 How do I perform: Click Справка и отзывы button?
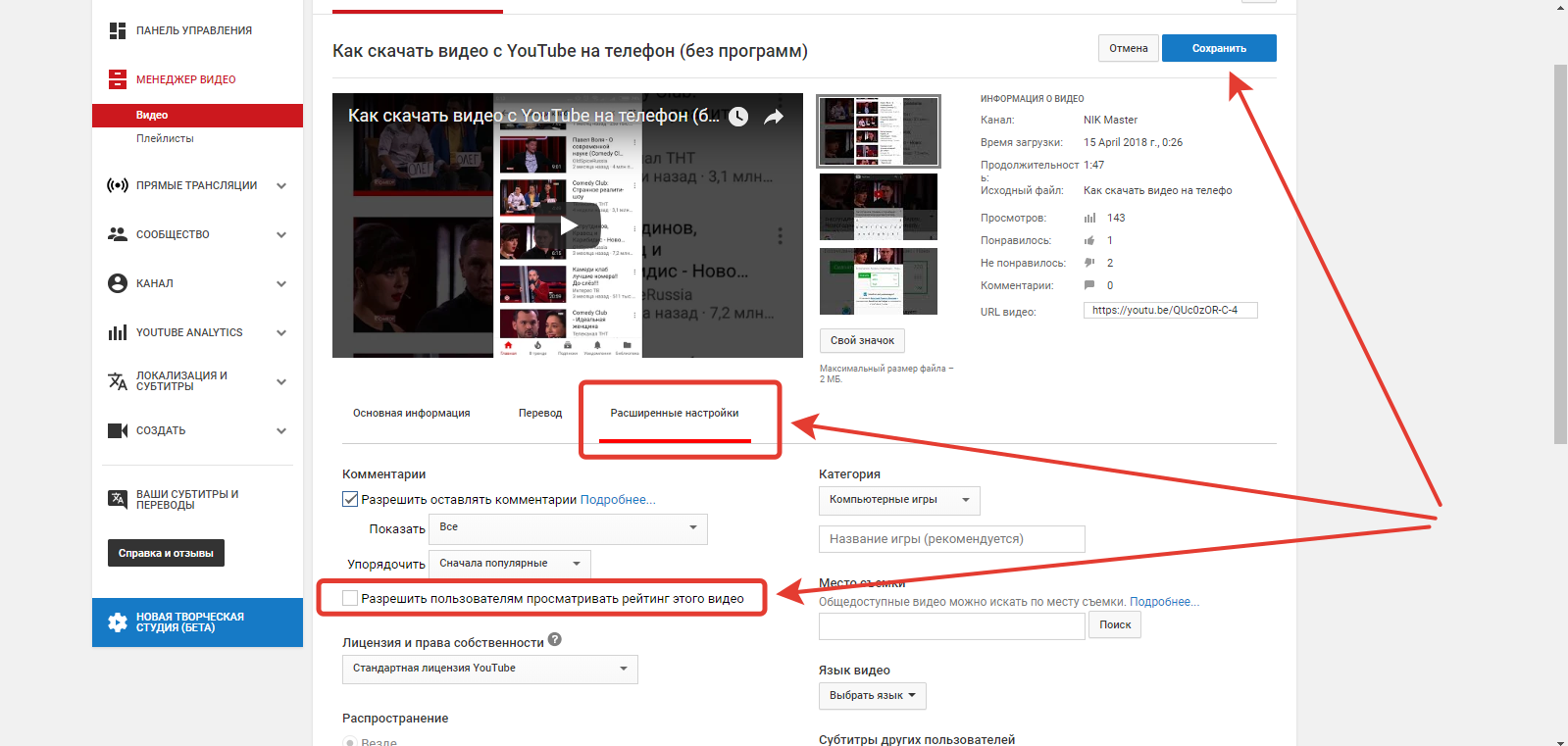coord(166,553)
